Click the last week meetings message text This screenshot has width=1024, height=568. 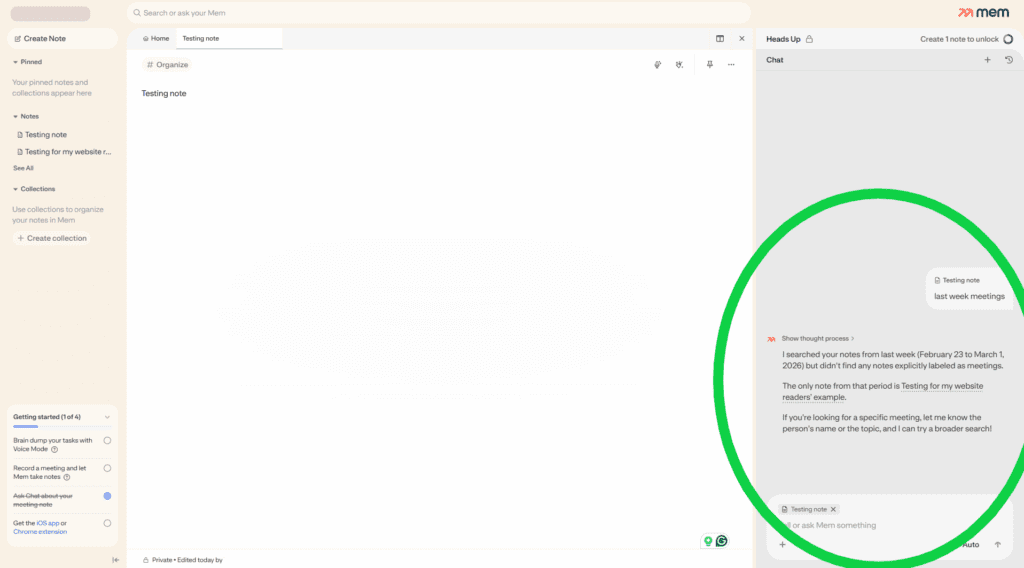(x=969, y=296)
